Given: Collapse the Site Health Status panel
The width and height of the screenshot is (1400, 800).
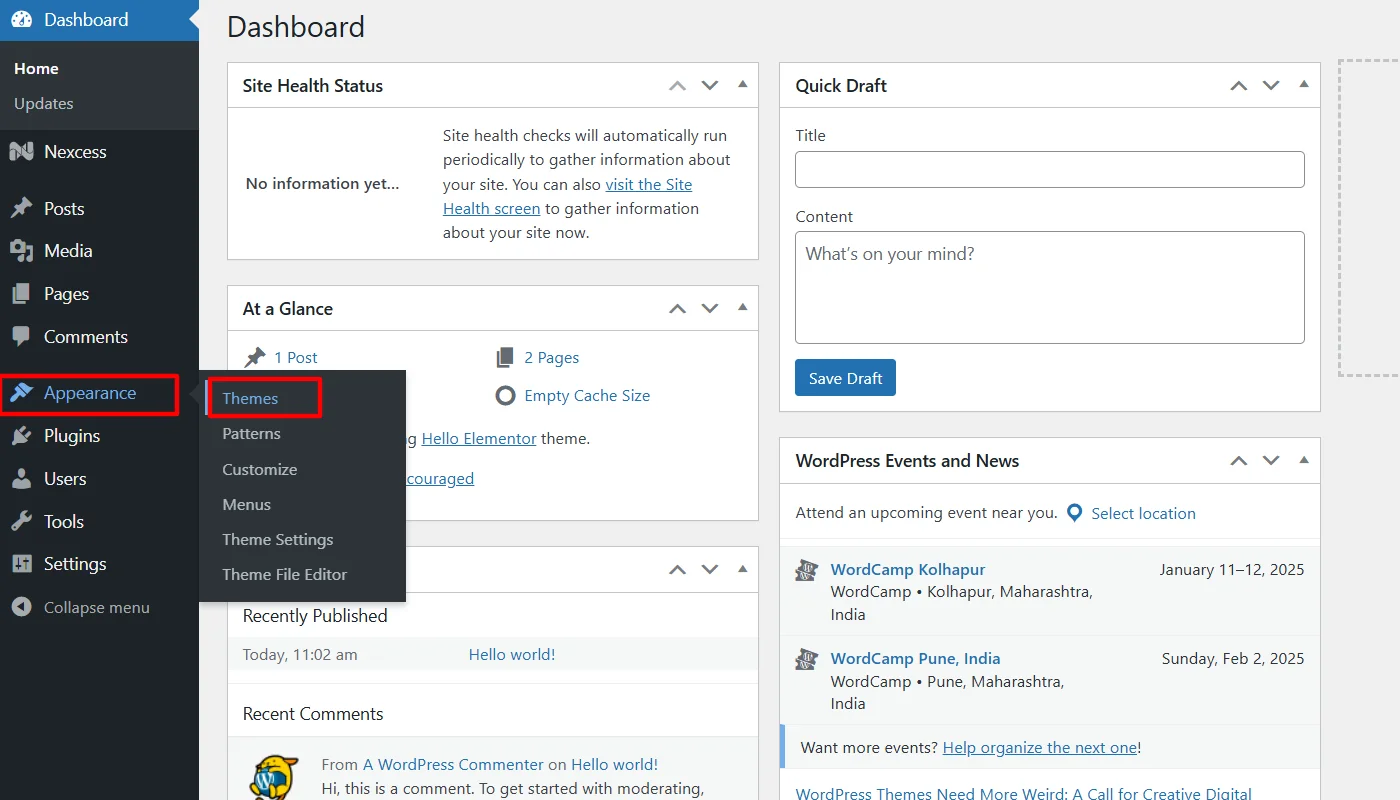Looking at the screenshot, I should (x=742, y=85).
